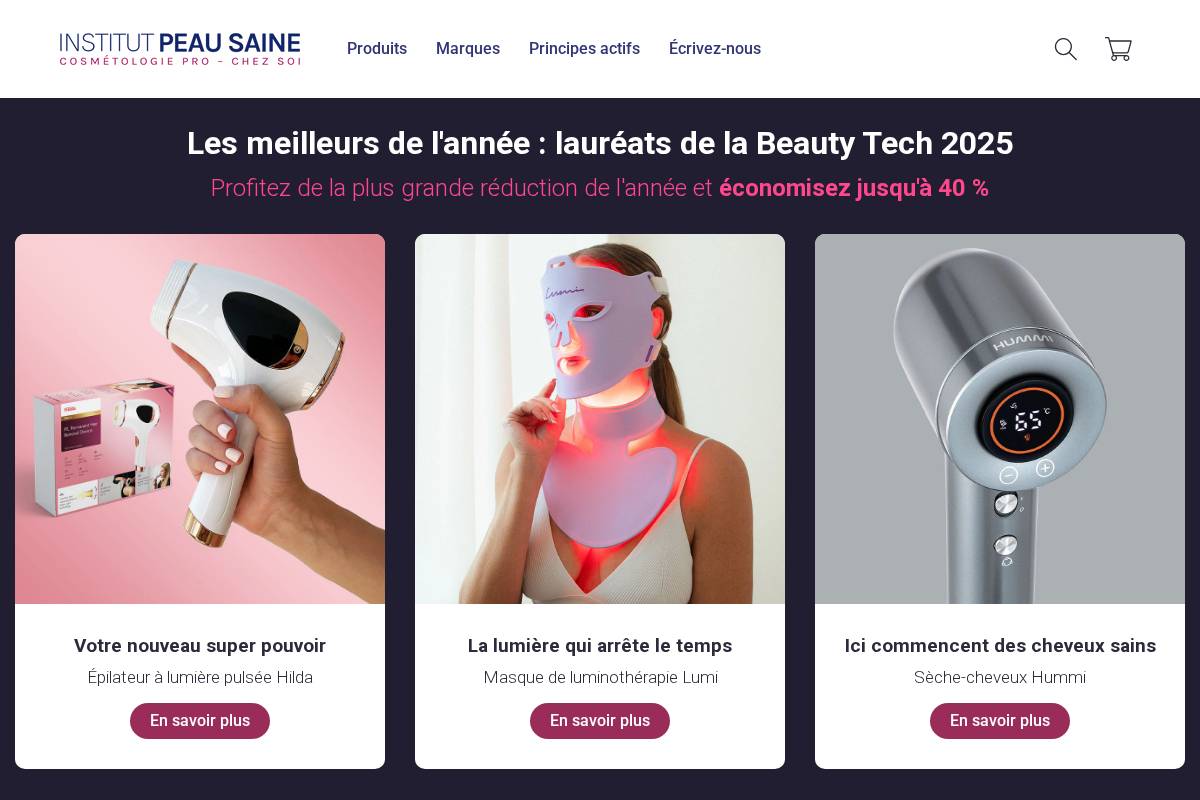Click En savoir plus for Hummi hair dryer
This screenshot has height=800, width=1200.
point(1000,721)
